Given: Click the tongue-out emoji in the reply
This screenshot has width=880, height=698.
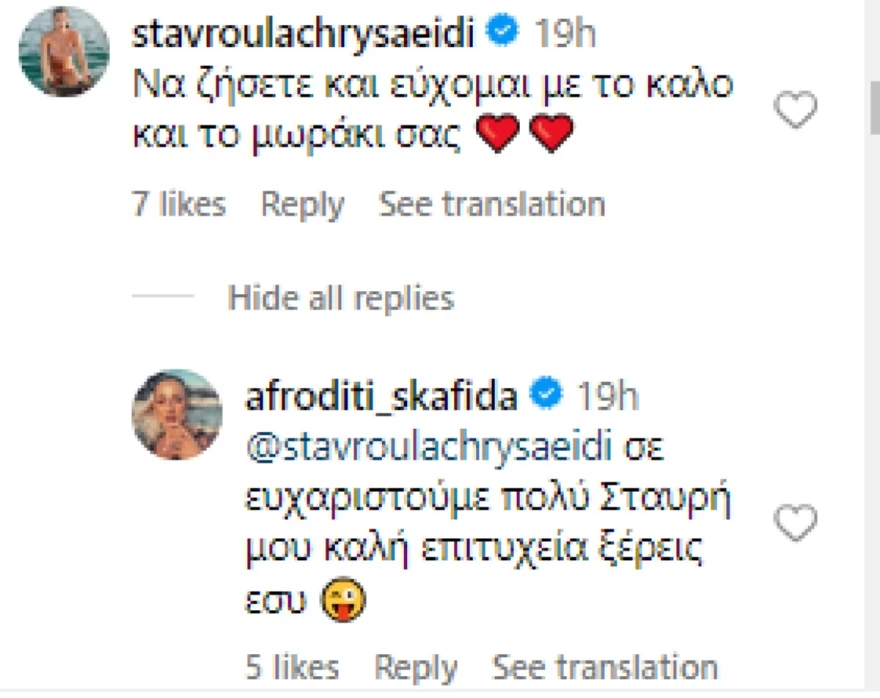Looking at the screenshot, I should pyautogui.click(x=345, y=600).
